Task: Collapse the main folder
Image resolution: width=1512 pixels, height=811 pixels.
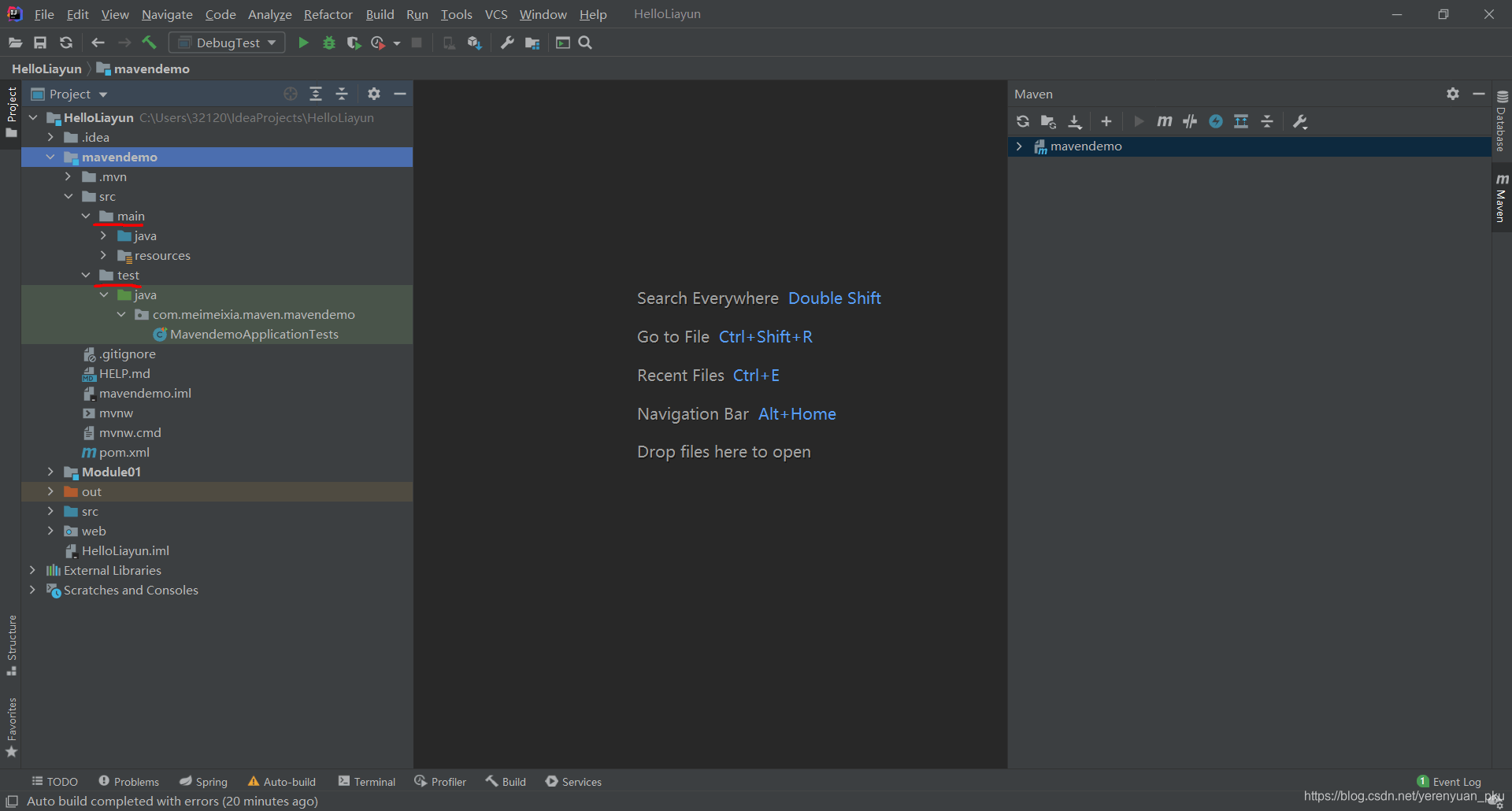Action: [x=86, y=216]
